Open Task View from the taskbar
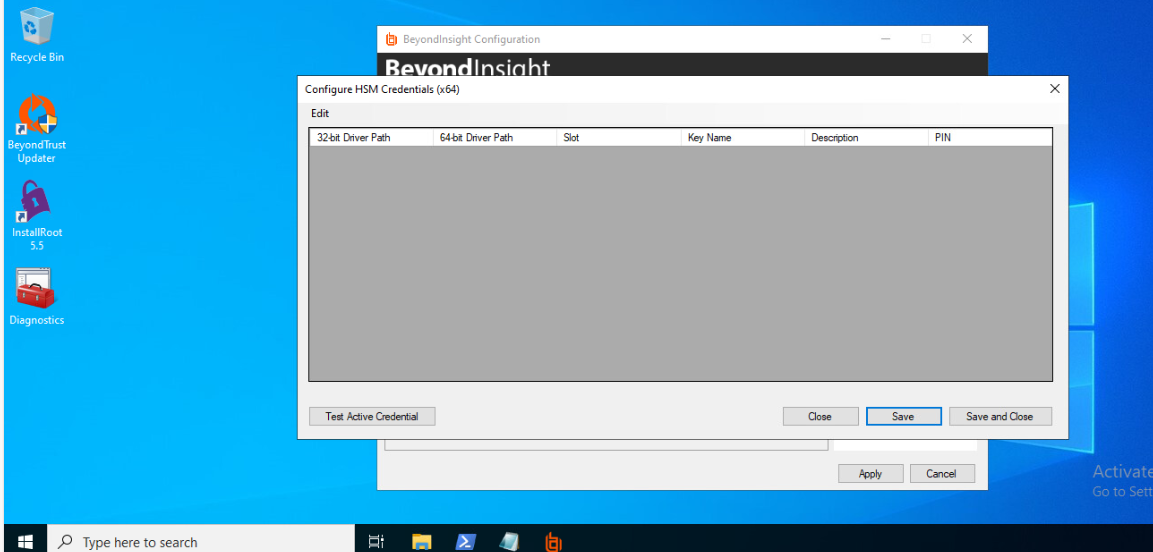The height and width of the screenshot is (552, 1153). 376,542
